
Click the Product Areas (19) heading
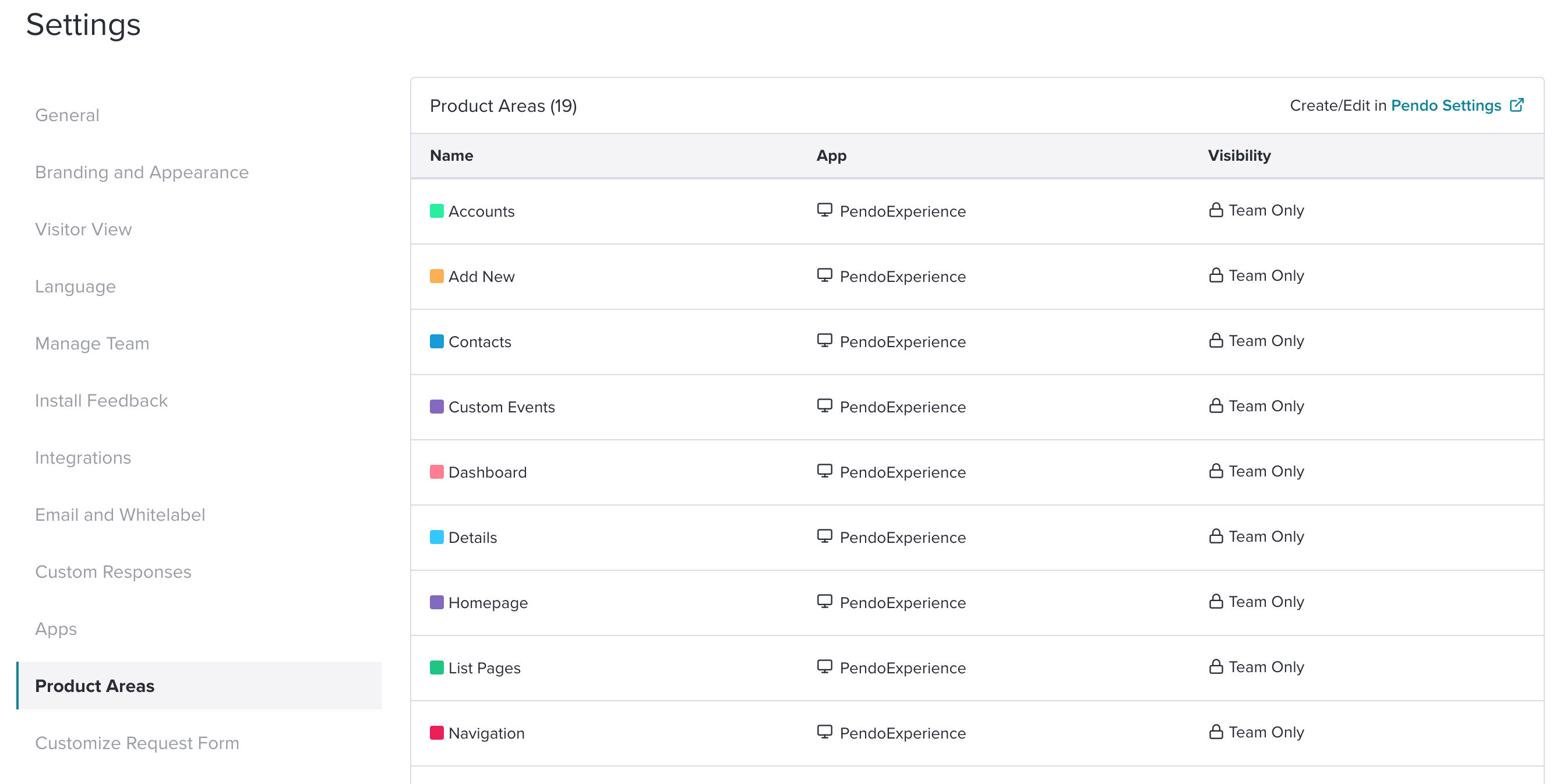tap(503, 106)
